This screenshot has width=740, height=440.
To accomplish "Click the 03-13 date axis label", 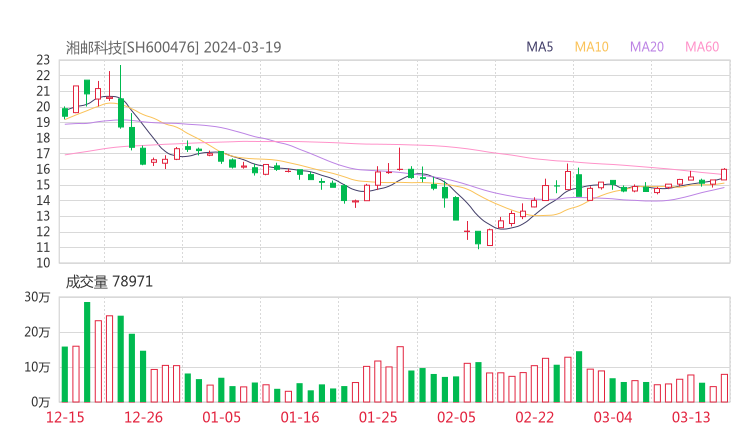I will [x=691, y=417].
